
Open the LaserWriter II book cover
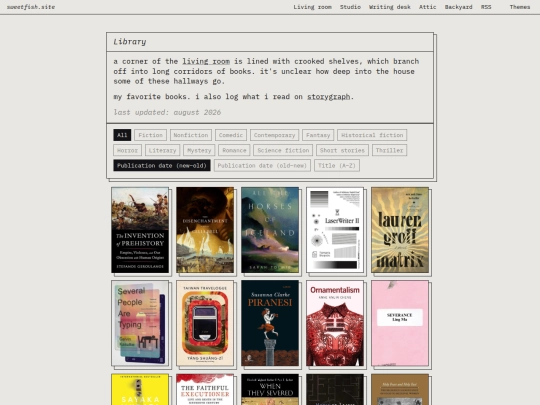tap(335, 230)
